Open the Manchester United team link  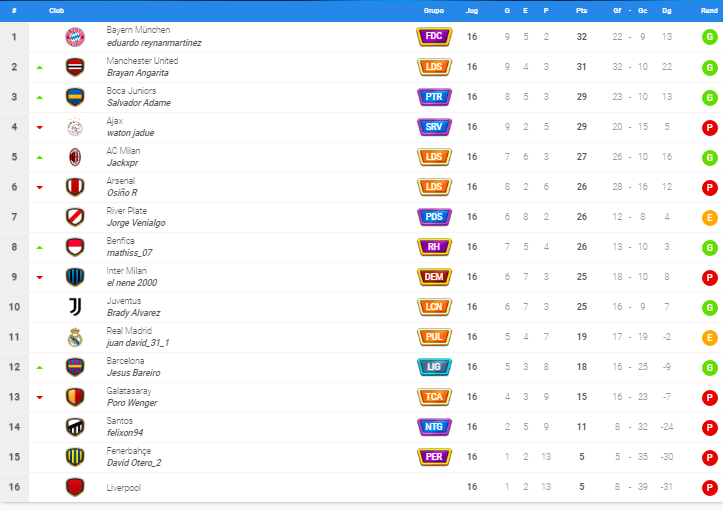[142, 60]
